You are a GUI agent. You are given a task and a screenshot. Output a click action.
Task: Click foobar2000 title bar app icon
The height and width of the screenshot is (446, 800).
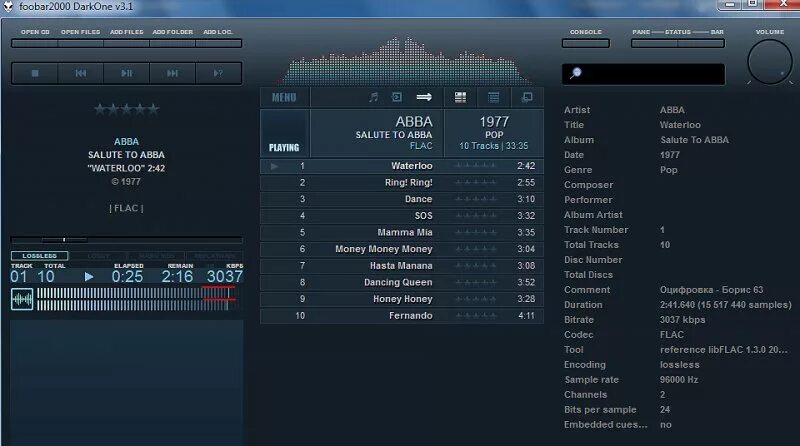[x=8, y=7]
